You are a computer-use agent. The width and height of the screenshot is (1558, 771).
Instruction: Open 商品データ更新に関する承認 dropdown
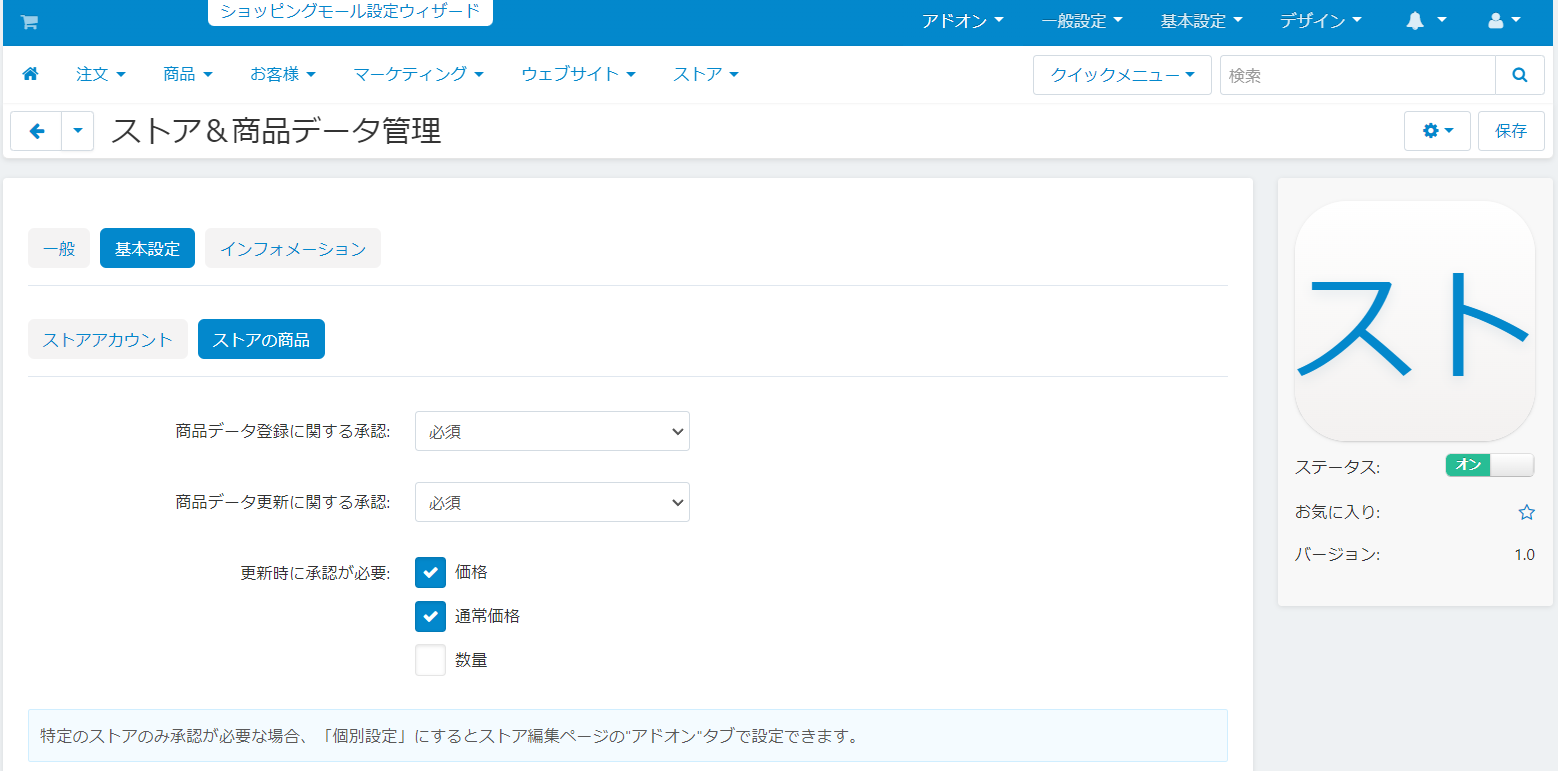[552, 502]
